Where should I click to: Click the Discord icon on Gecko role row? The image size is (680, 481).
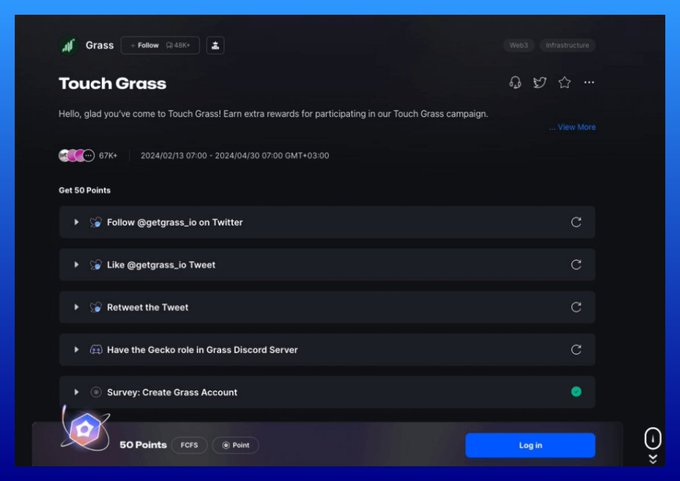pyautogui.click(x=96, y=350)
